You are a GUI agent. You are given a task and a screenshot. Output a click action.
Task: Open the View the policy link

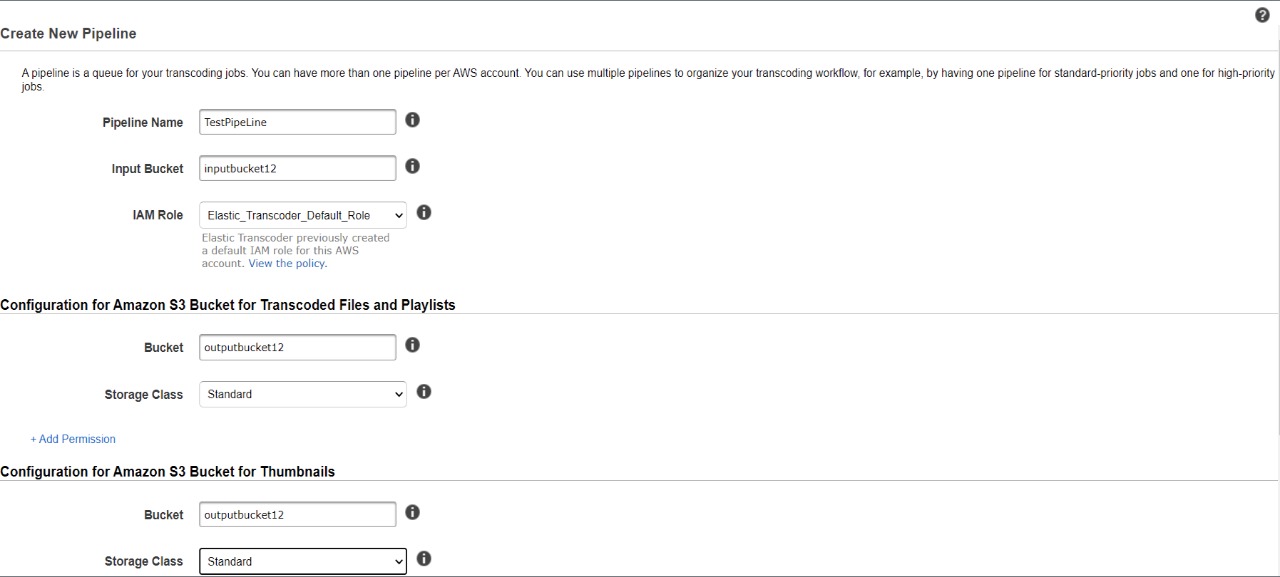point(287,264)
